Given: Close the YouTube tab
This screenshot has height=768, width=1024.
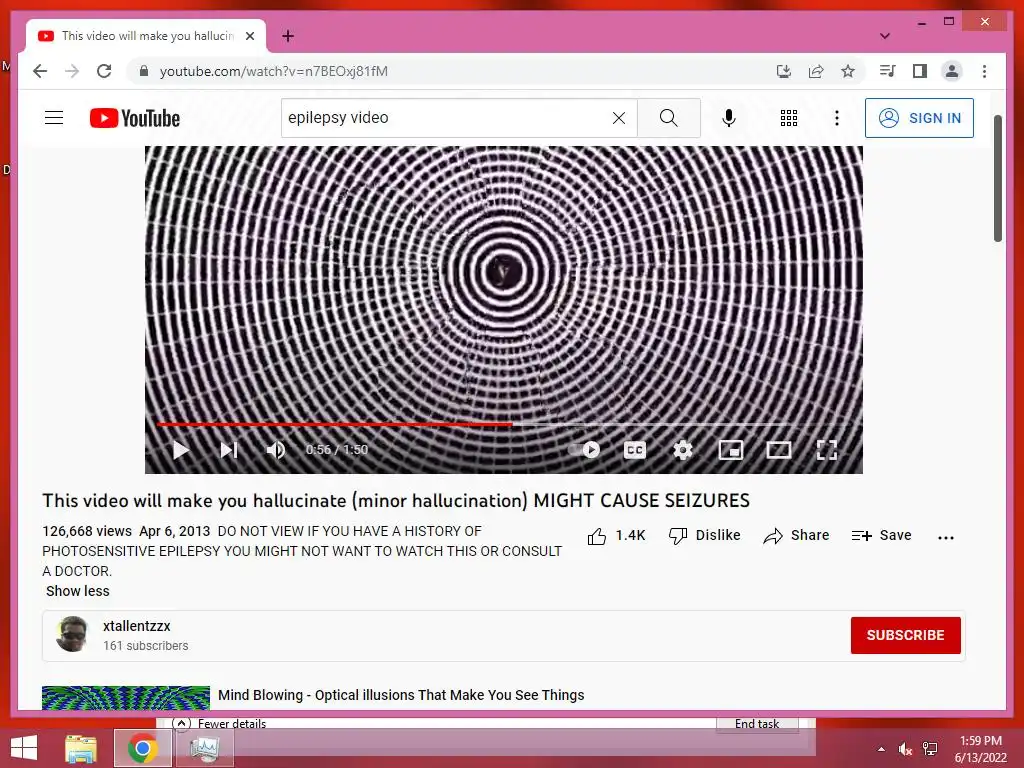Looking at the screenshot, I should pyautogui.click(x=250, y=36).
